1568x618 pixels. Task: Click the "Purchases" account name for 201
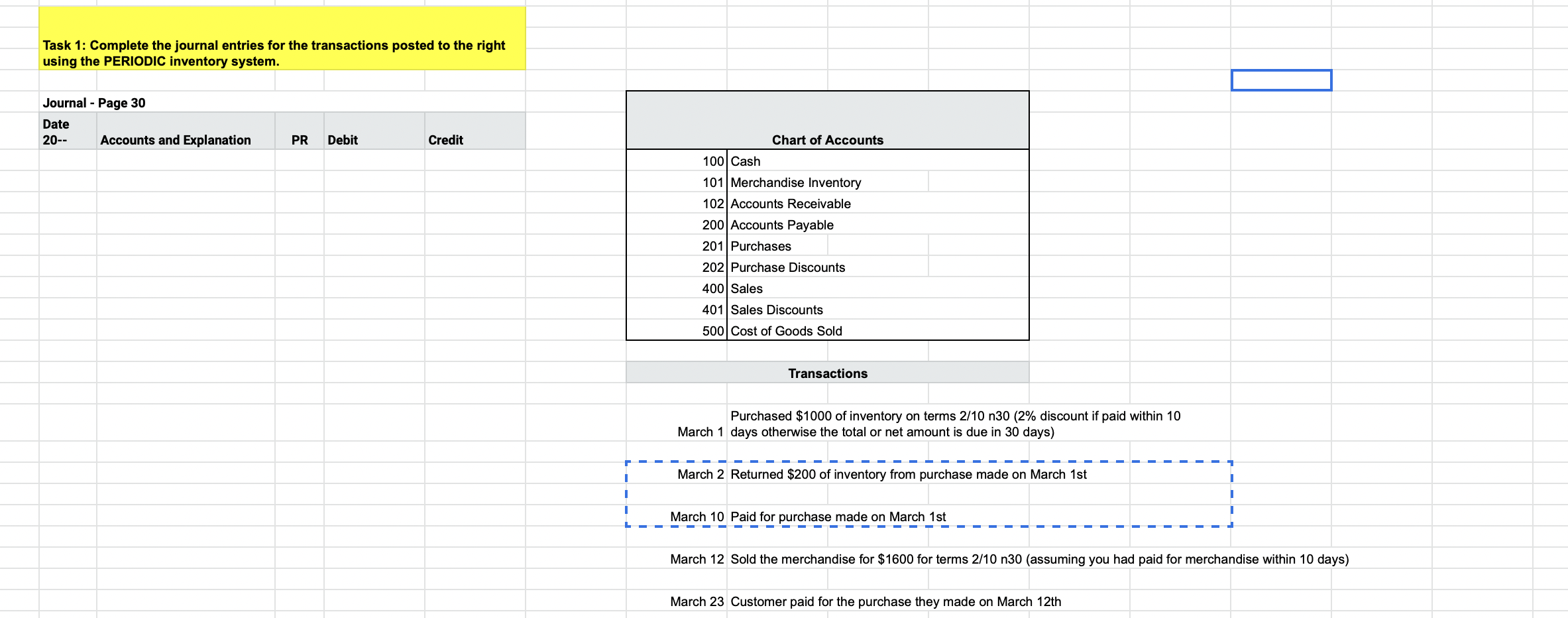coord(761,246)
